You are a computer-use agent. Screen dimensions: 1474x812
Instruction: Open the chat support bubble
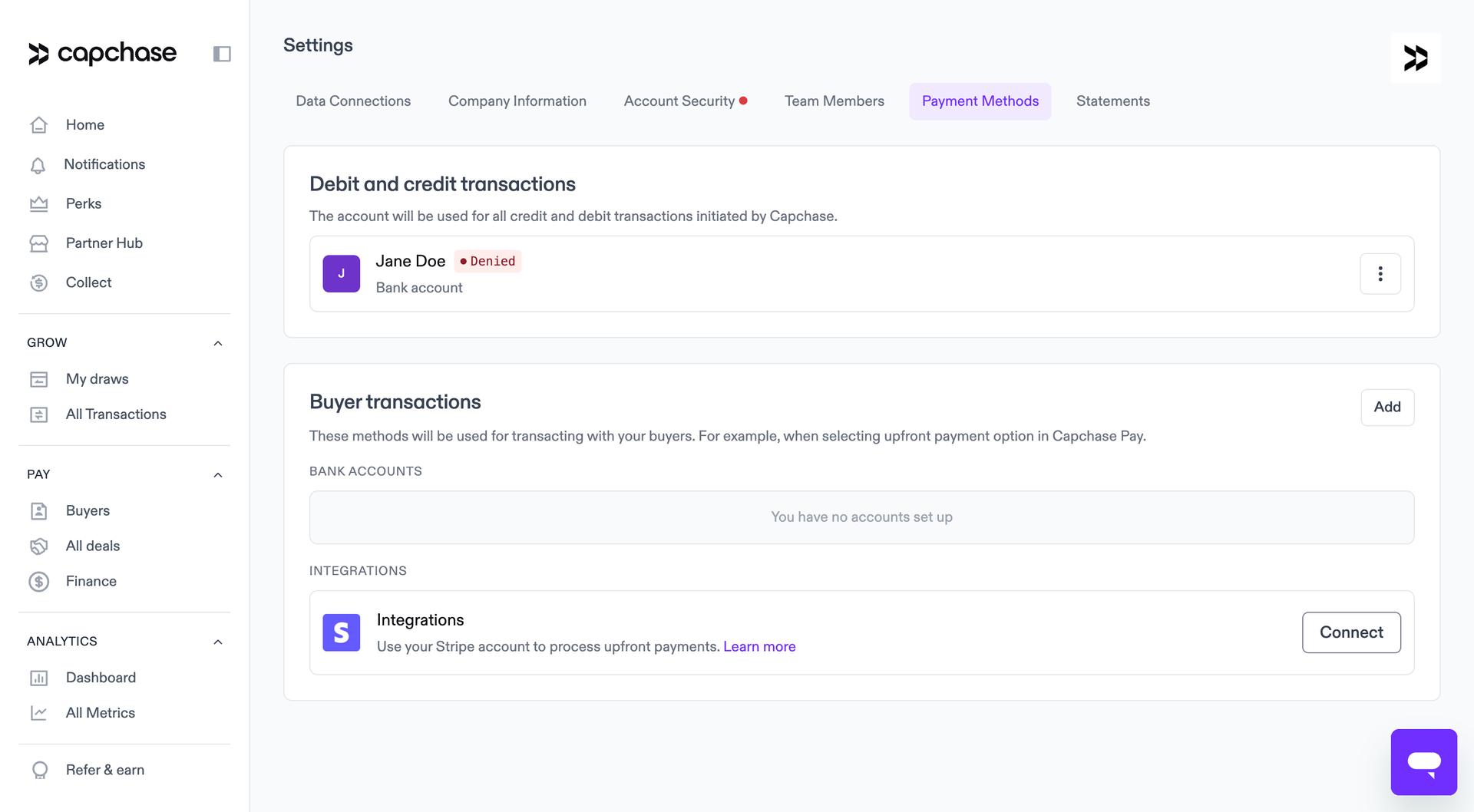[1424, 762]
